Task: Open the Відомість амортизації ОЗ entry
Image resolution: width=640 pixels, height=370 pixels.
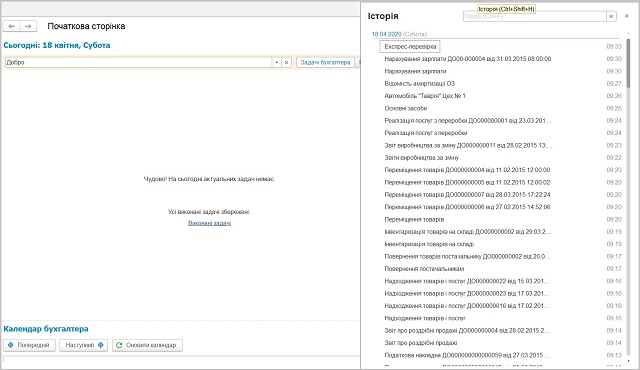Action: 420,84
